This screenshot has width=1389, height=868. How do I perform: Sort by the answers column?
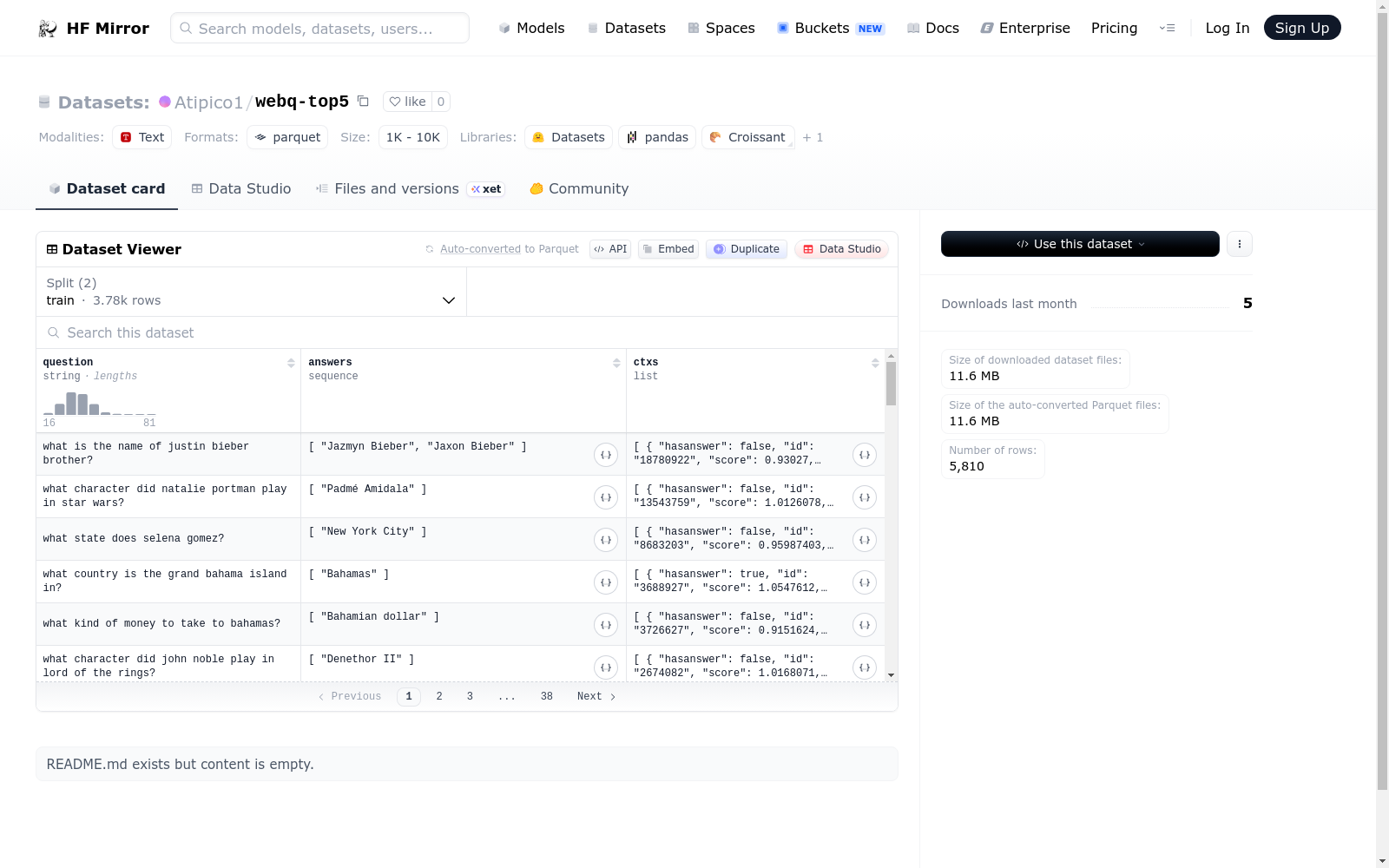click(616, 363)
